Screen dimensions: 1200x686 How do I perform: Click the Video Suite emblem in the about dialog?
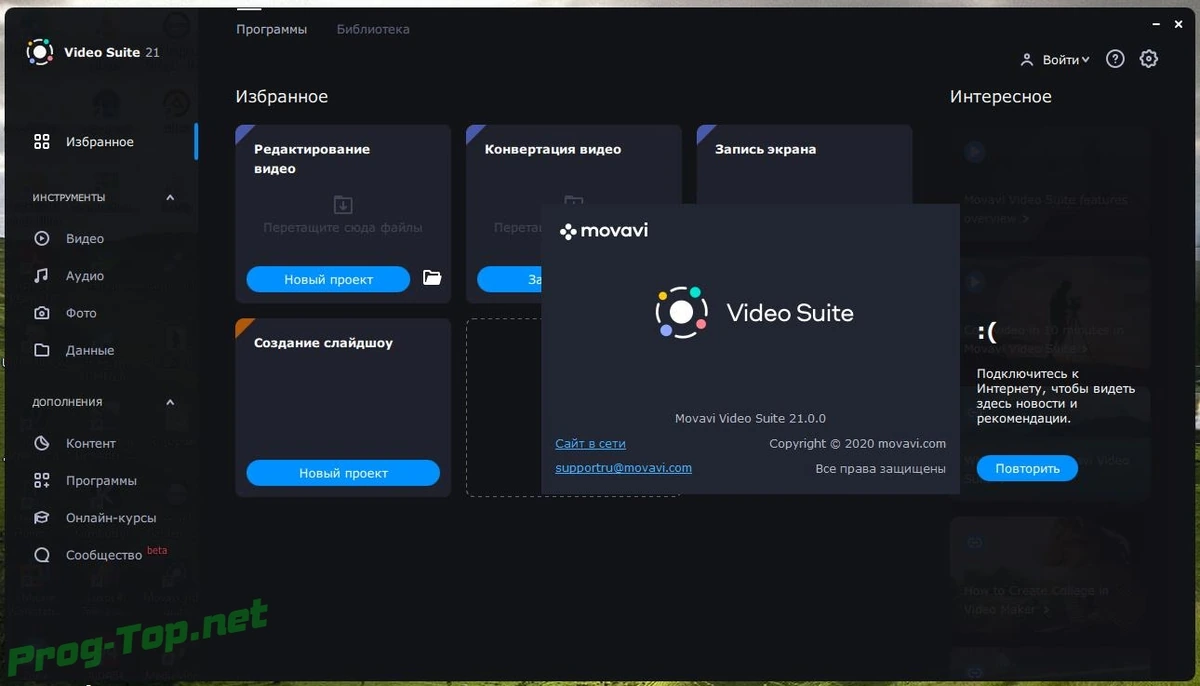[x=681, y=312]
